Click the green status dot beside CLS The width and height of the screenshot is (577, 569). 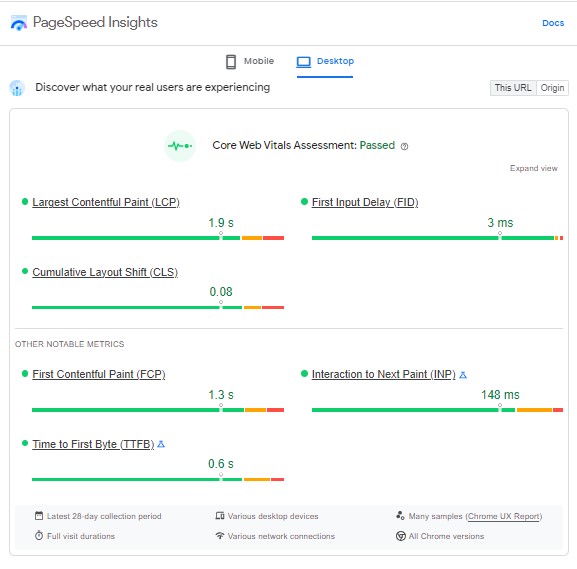25,271
